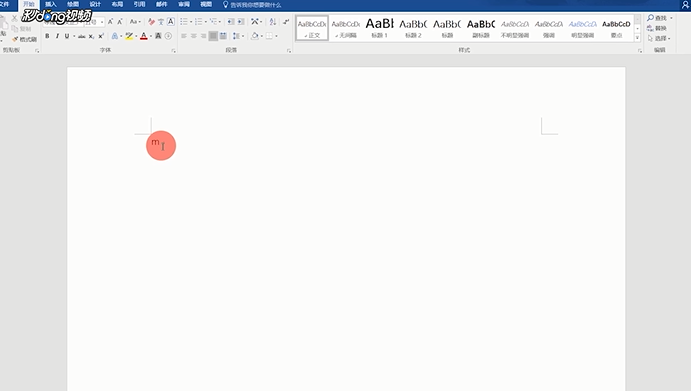Apply the red font color
The width and height of the screenshot is (691, 391).
[144, 36]
